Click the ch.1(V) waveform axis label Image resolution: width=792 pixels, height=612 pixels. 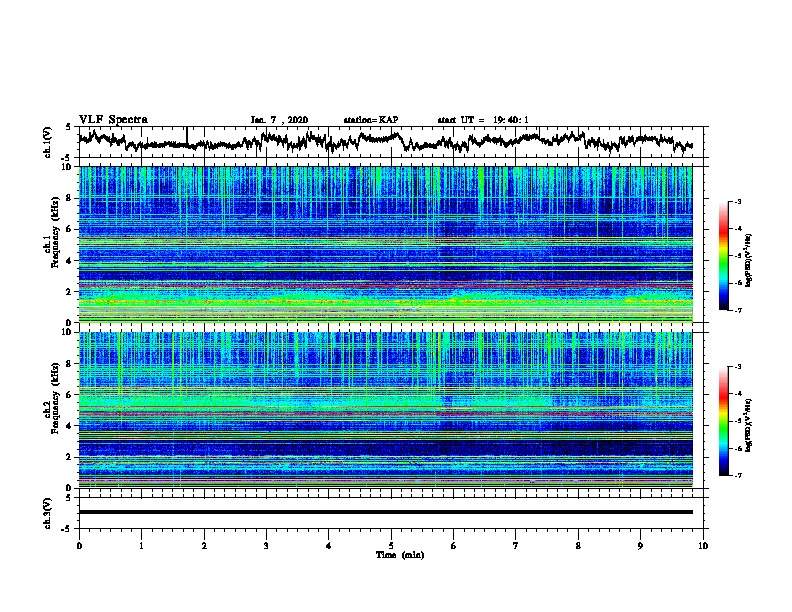tap(48, 142)
